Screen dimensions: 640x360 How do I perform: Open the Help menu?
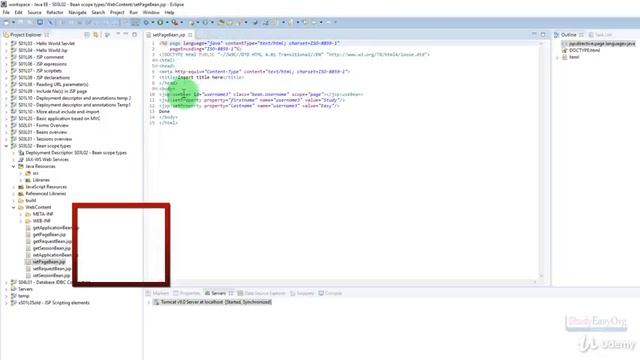coord(169,12)
